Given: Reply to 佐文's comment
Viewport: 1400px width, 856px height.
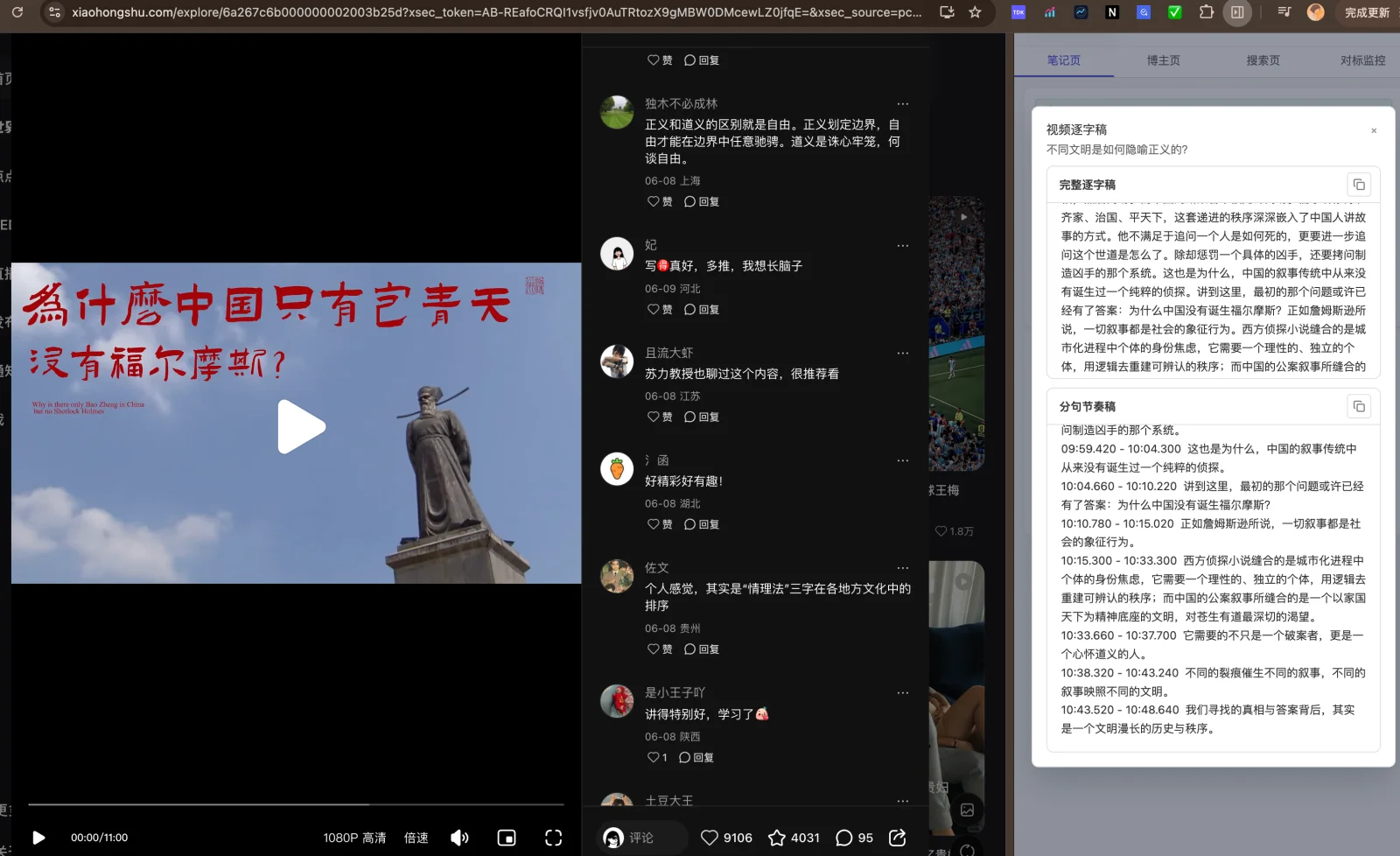Looking at the screenshot, I should pyautogui.click(x=702, y=649).
